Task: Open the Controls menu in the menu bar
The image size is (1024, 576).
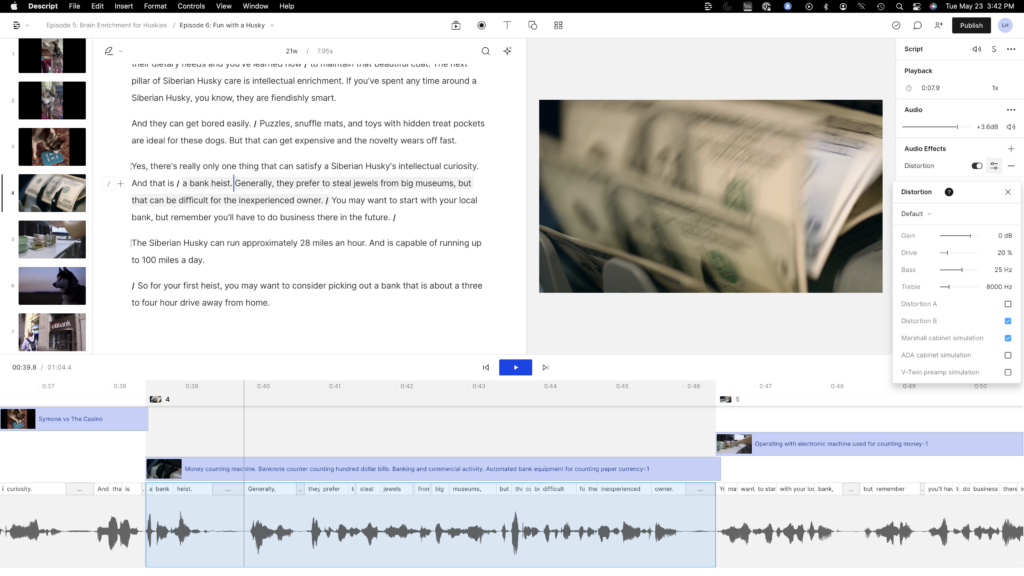Action: (x=190, y=5)
